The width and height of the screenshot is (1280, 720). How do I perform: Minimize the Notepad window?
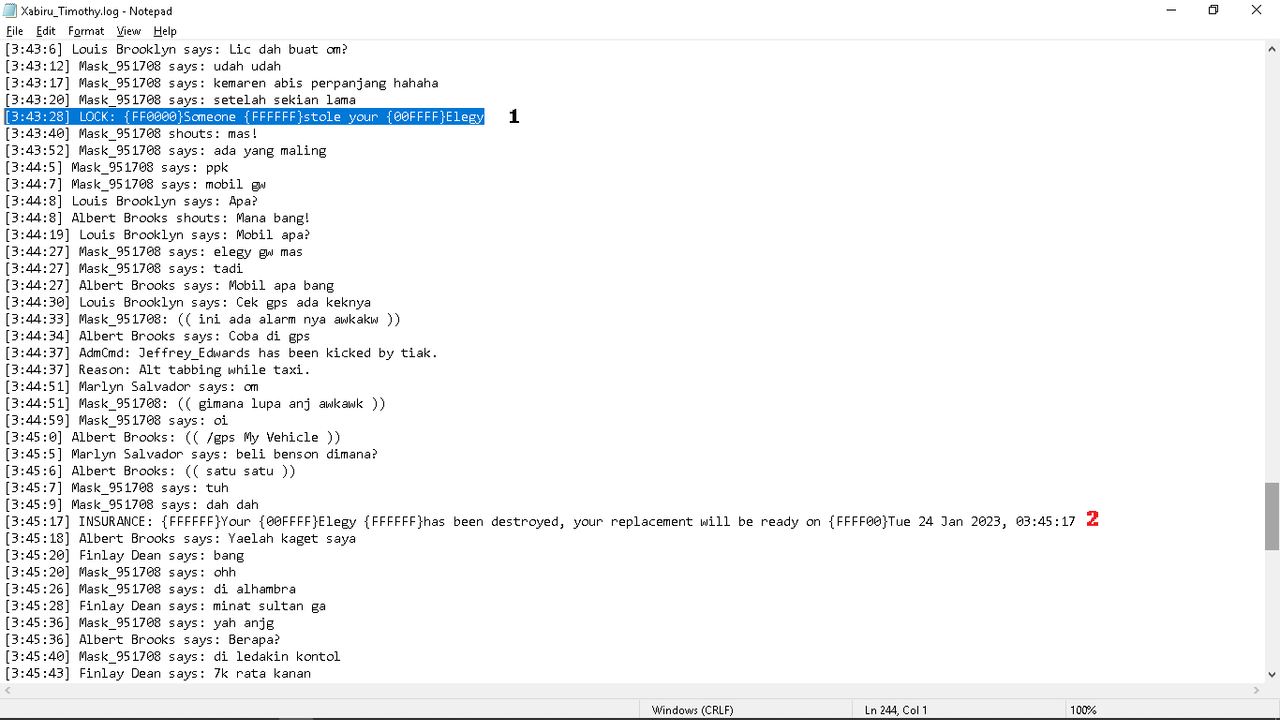[x=1171, y=10]
